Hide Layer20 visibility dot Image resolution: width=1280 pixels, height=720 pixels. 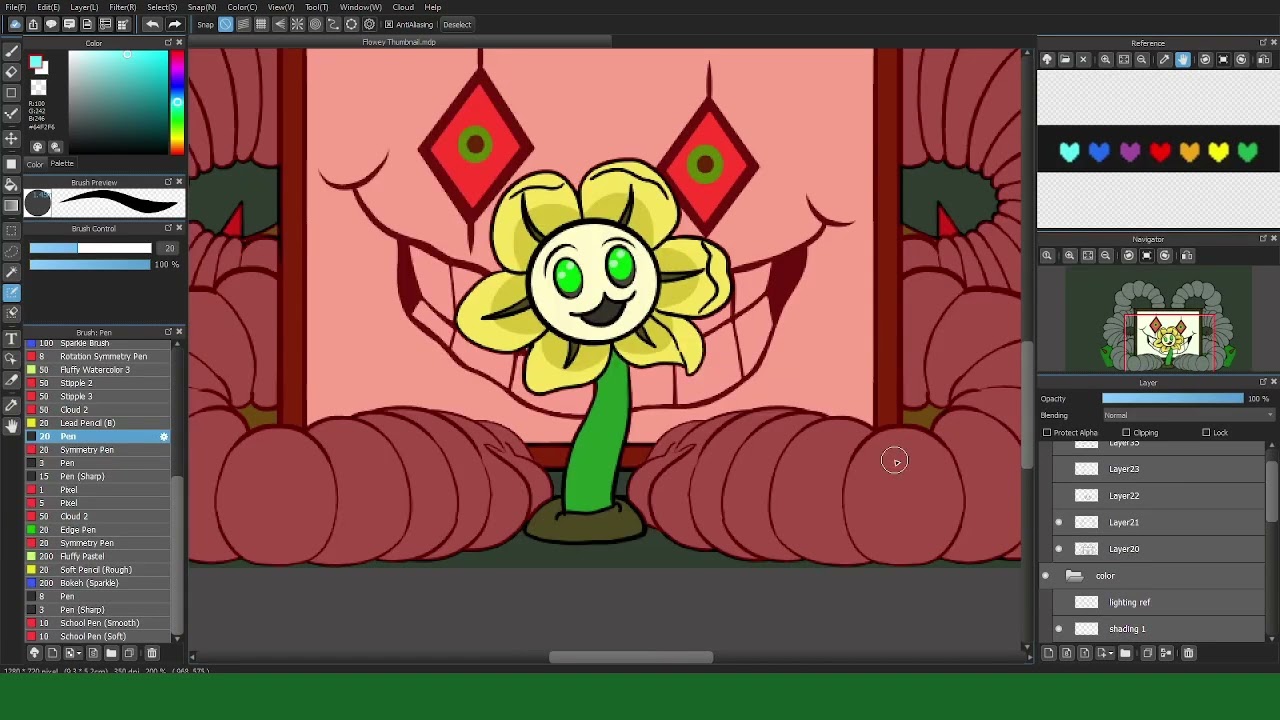pos(1059,549)
